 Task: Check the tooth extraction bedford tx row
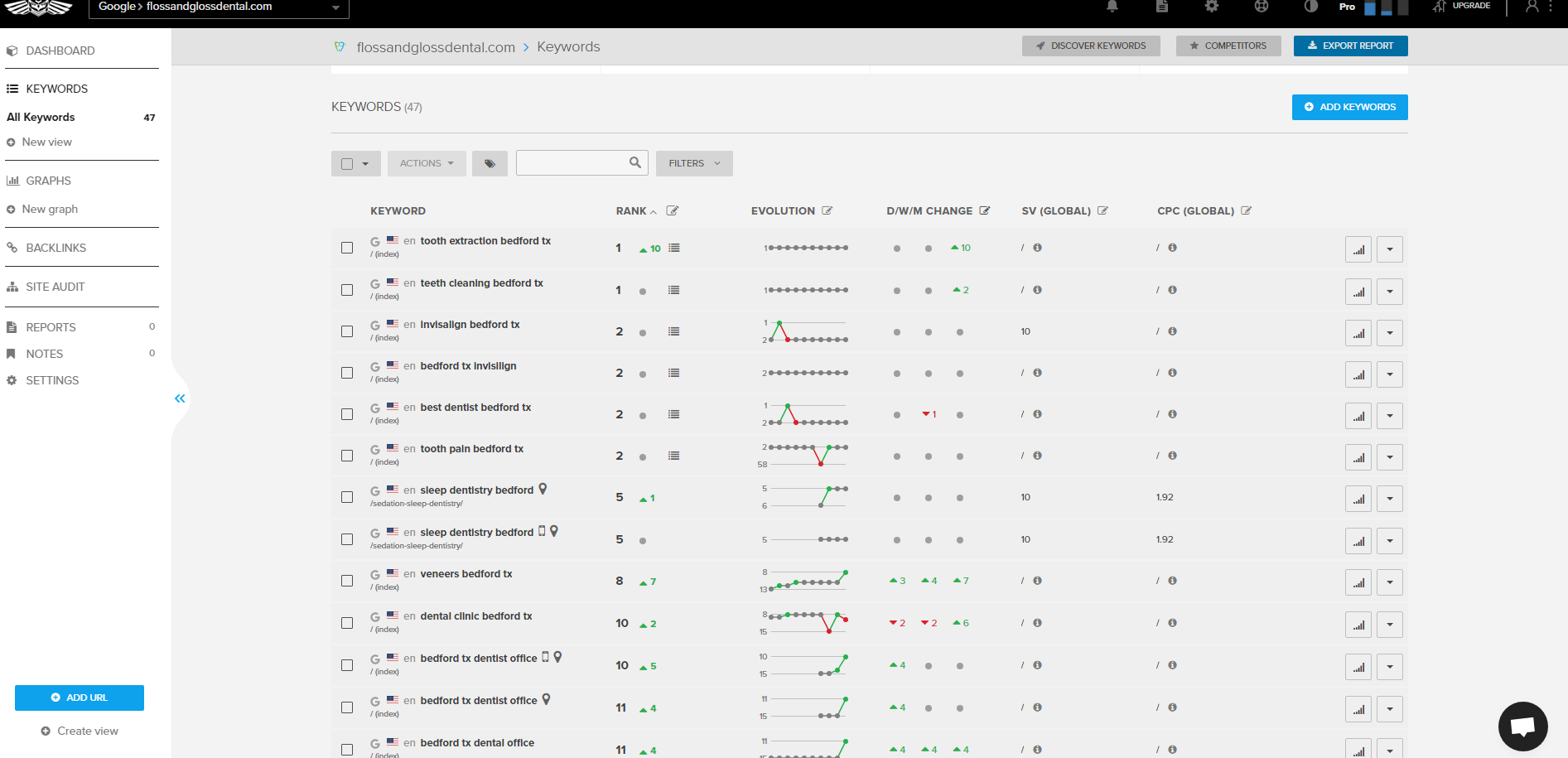[x=347, y=248]
